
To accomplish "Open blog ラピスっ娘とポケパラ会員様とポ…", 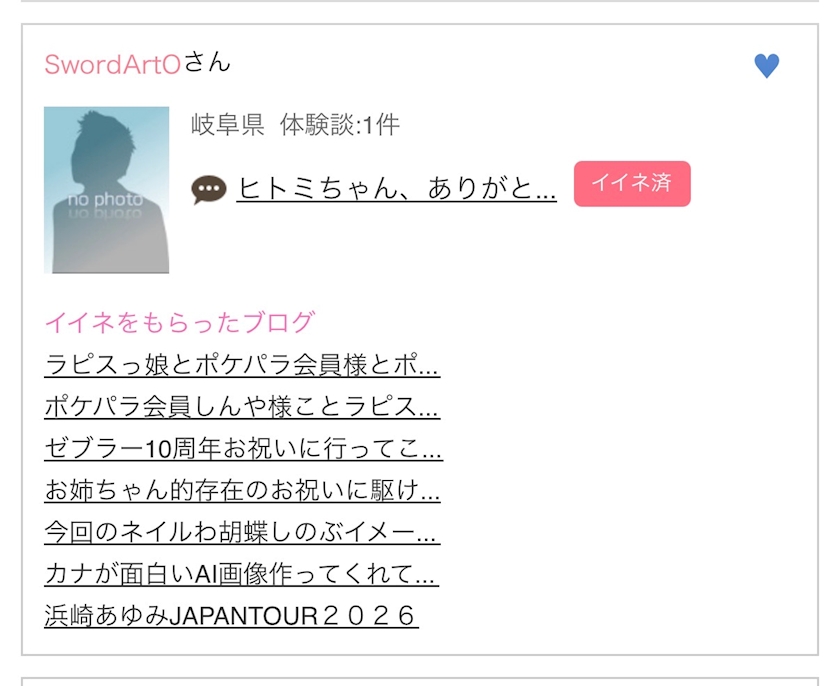I will [x=242, y=365].
